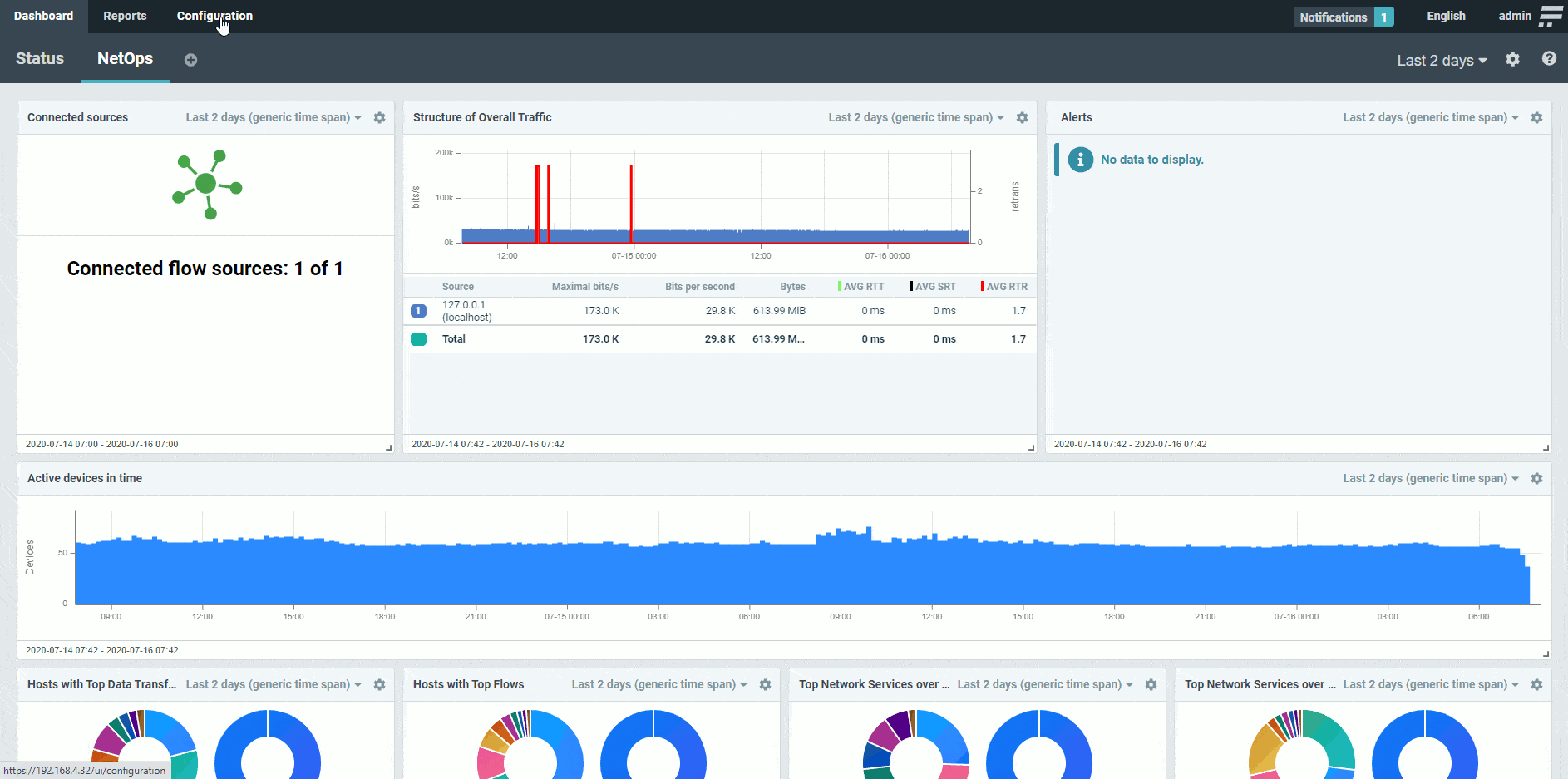Open Alerts widget settings gear
This screenshot has height=779, width=1568.
pyautogui.click(x=1536, y=118)
